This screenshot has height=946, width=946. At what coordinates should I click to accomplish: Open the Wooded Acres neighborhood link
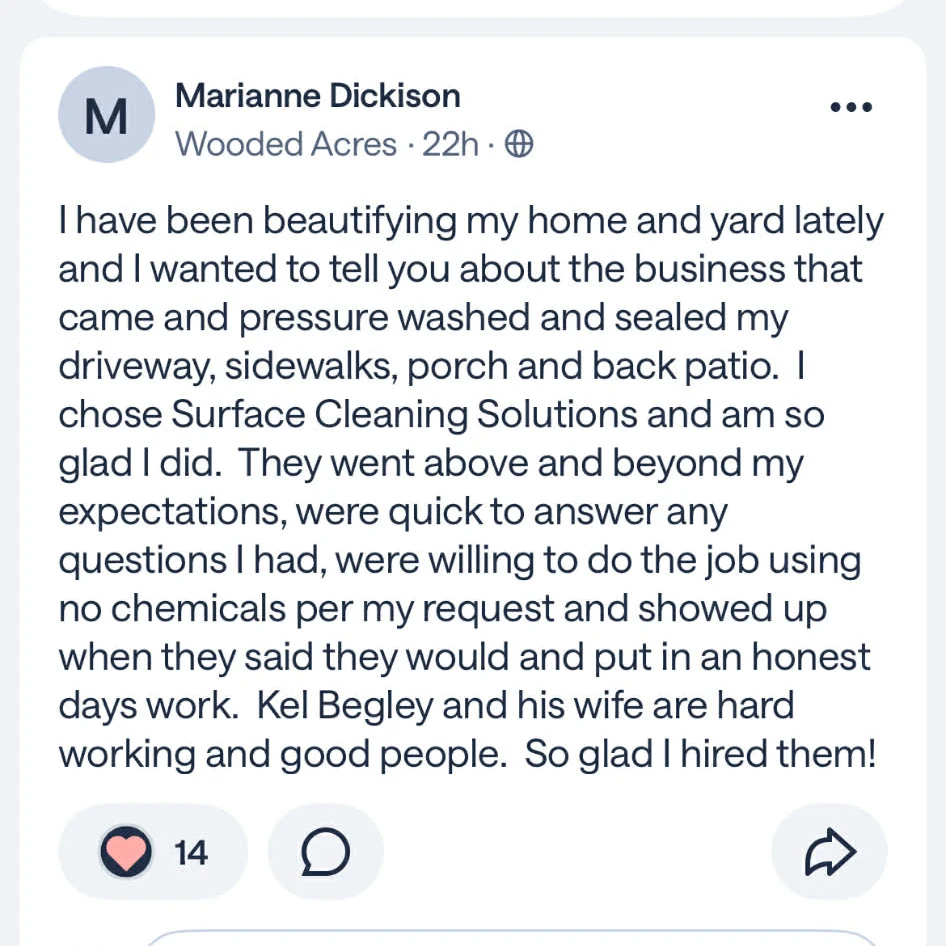286,145
